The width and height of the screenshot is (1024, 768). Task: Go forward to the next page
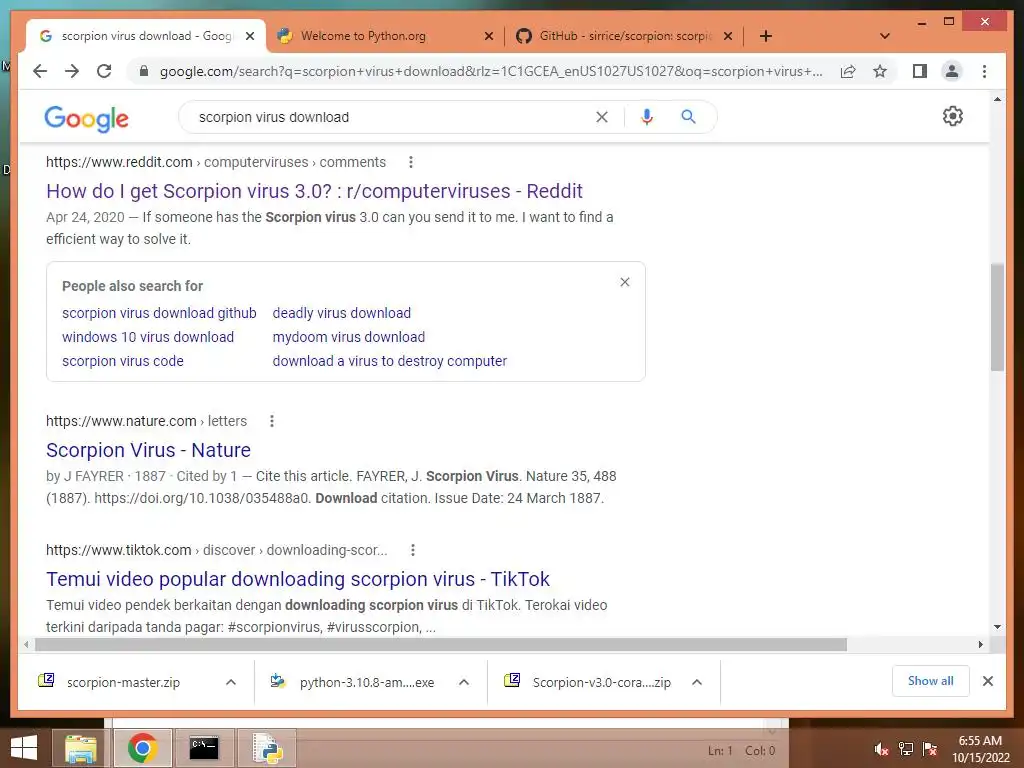tap(72, 71)
